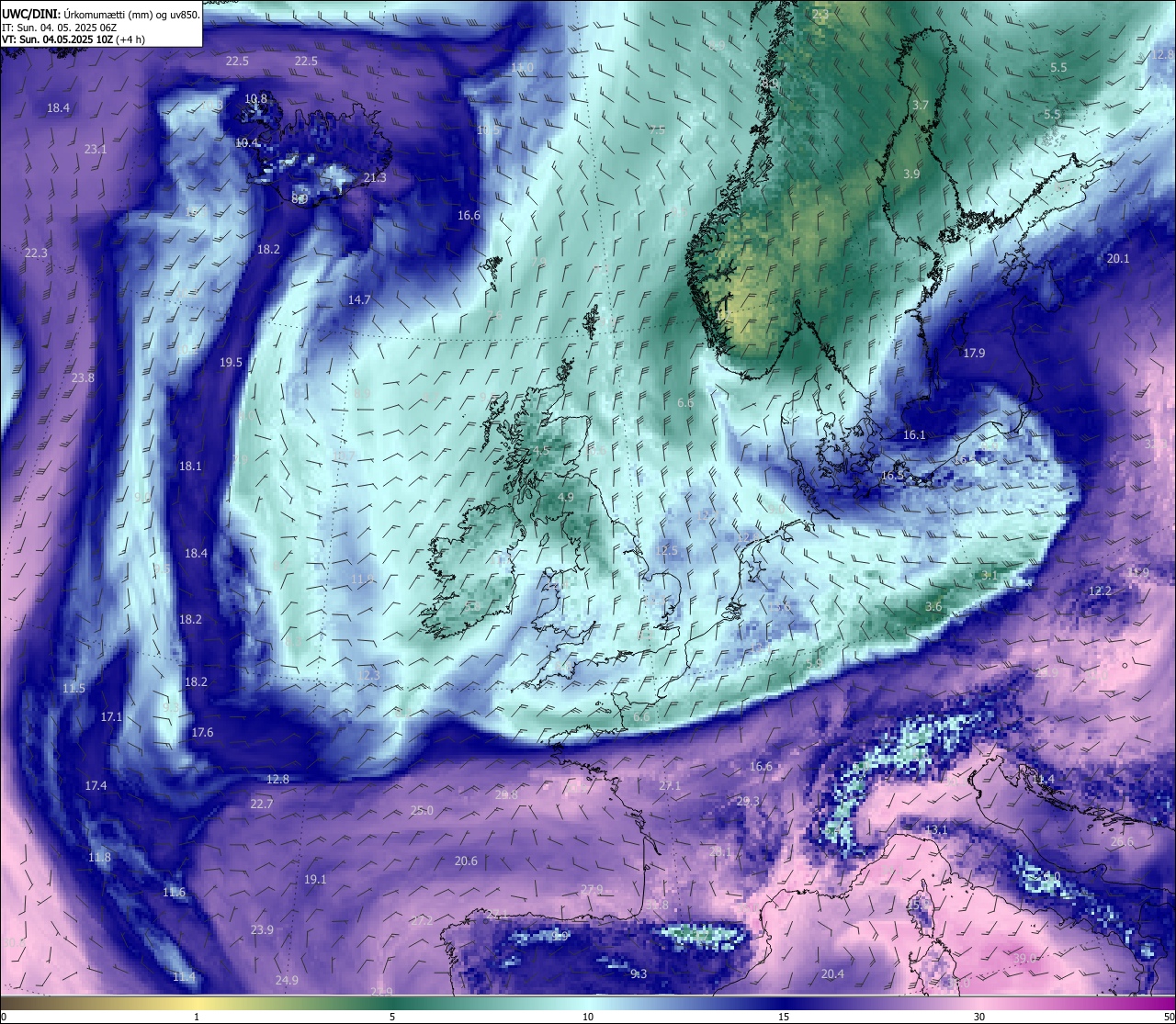Select the 20.1 map value
1176x1024 pixels.
tap(1118, 258)
